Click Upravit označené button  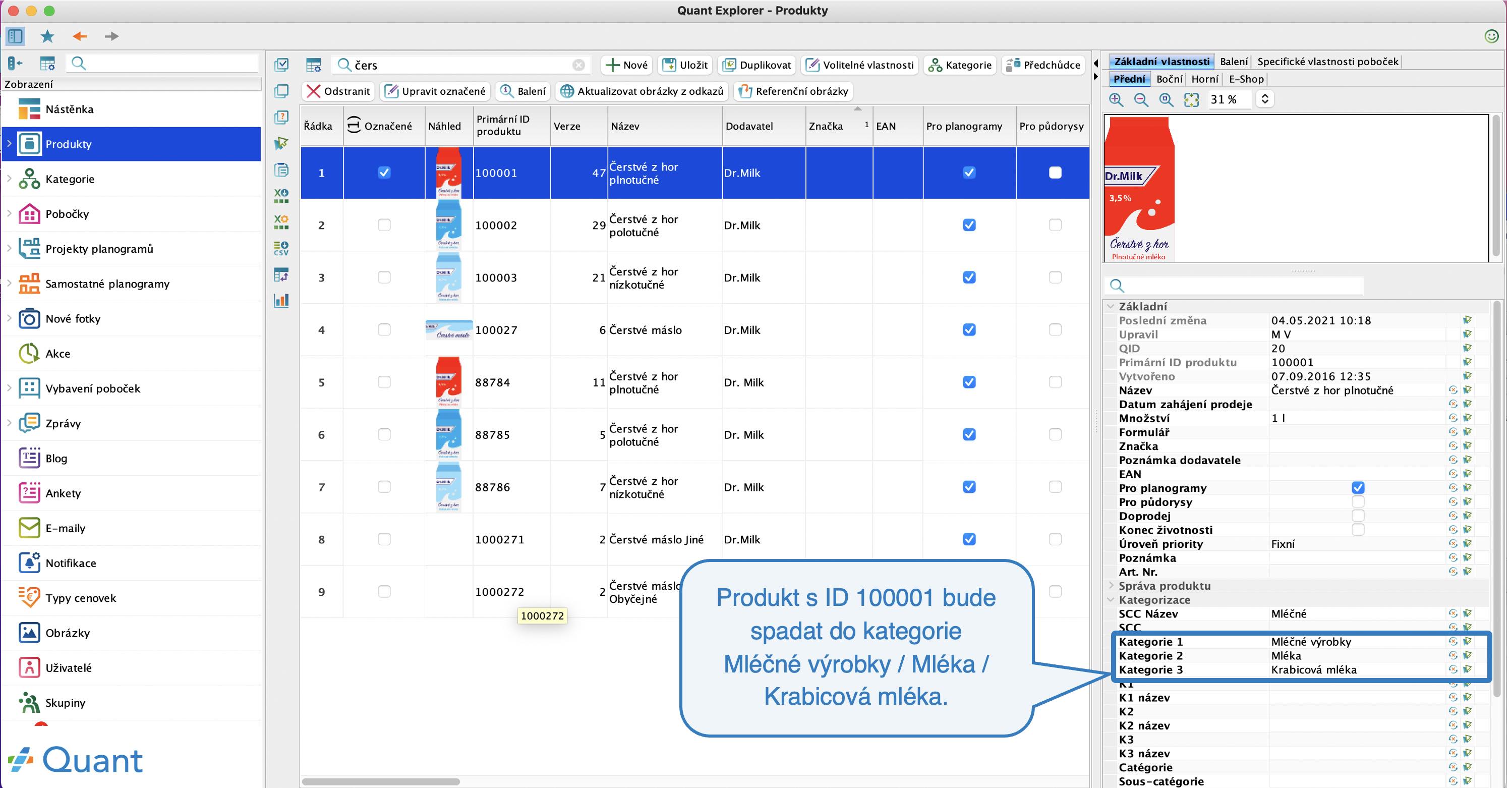(x=436, y=91)
